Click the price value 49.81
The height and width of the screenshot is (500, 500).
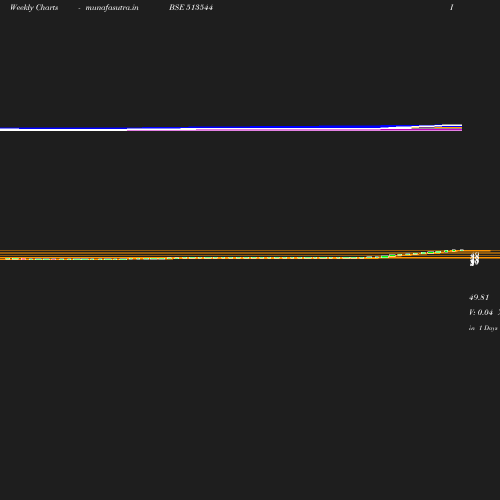pos(479,297)
